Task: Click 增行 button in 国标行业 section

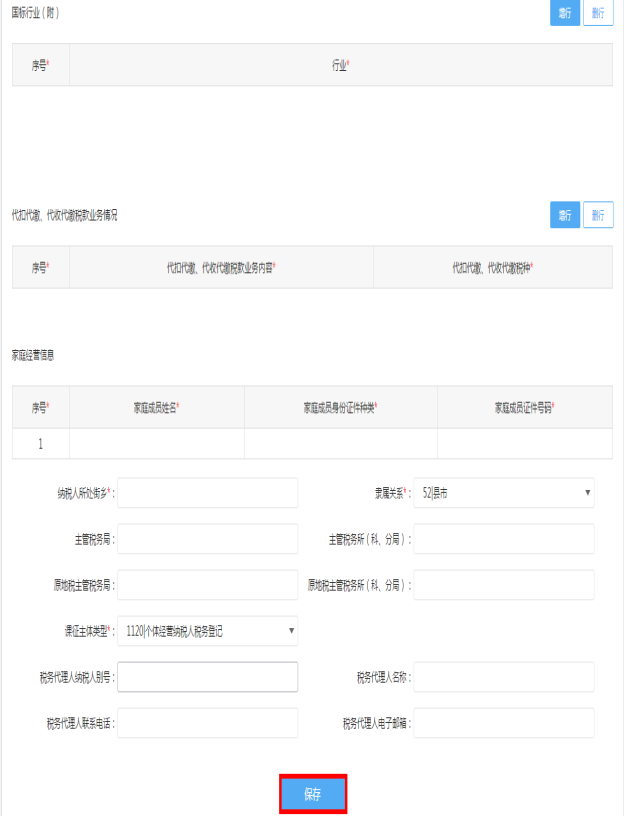Action: tap(565, 13)
